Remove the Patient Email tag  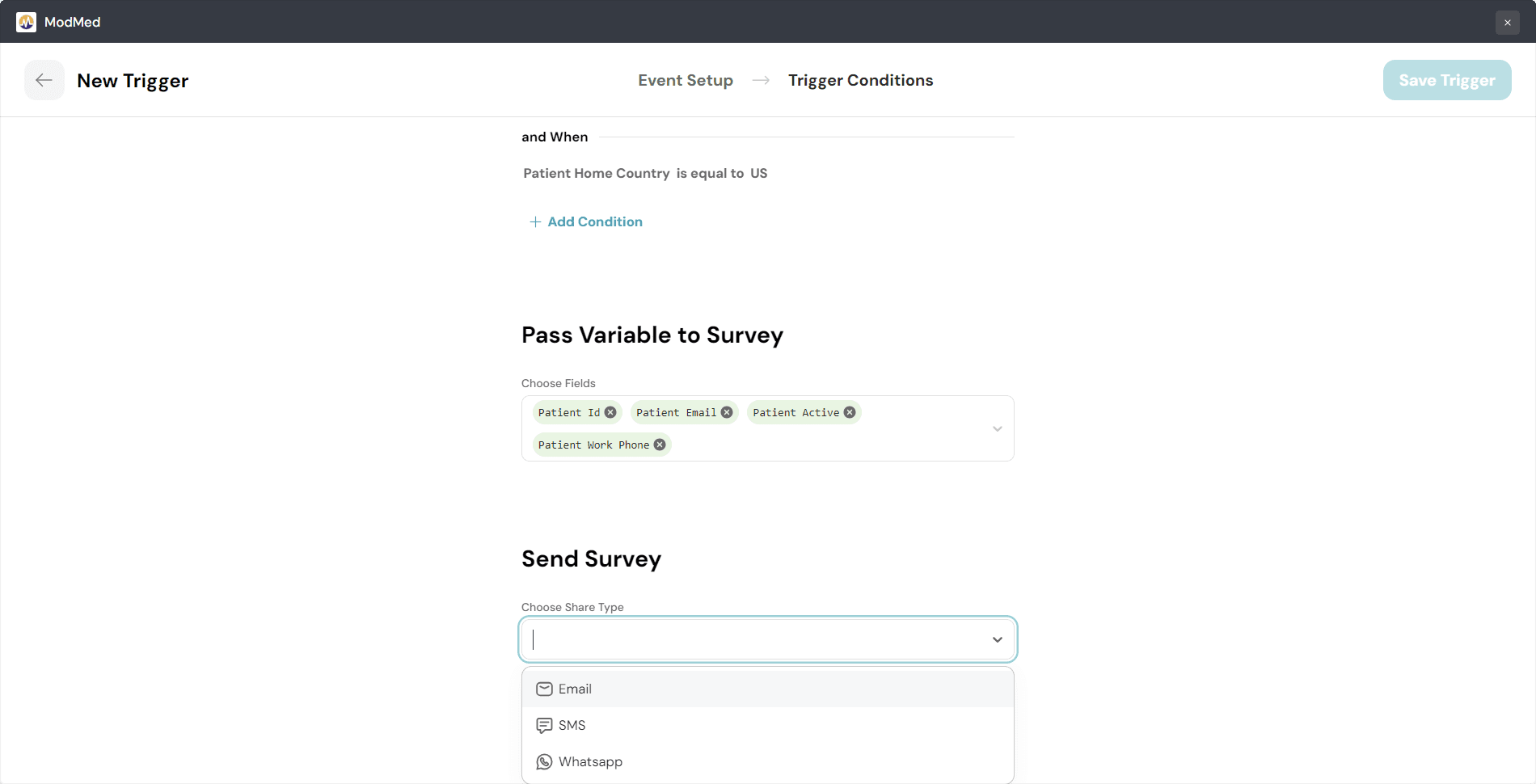coord(727,412)
